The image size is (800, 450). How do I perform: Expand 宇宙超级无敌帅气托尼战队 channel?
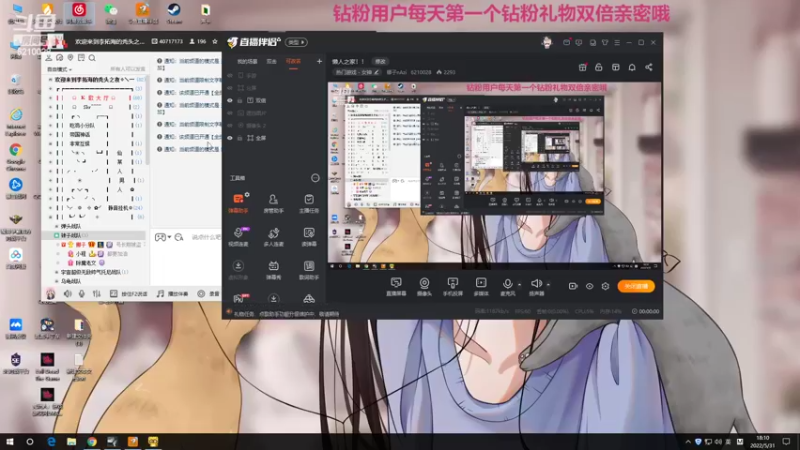tap(57, 272)
